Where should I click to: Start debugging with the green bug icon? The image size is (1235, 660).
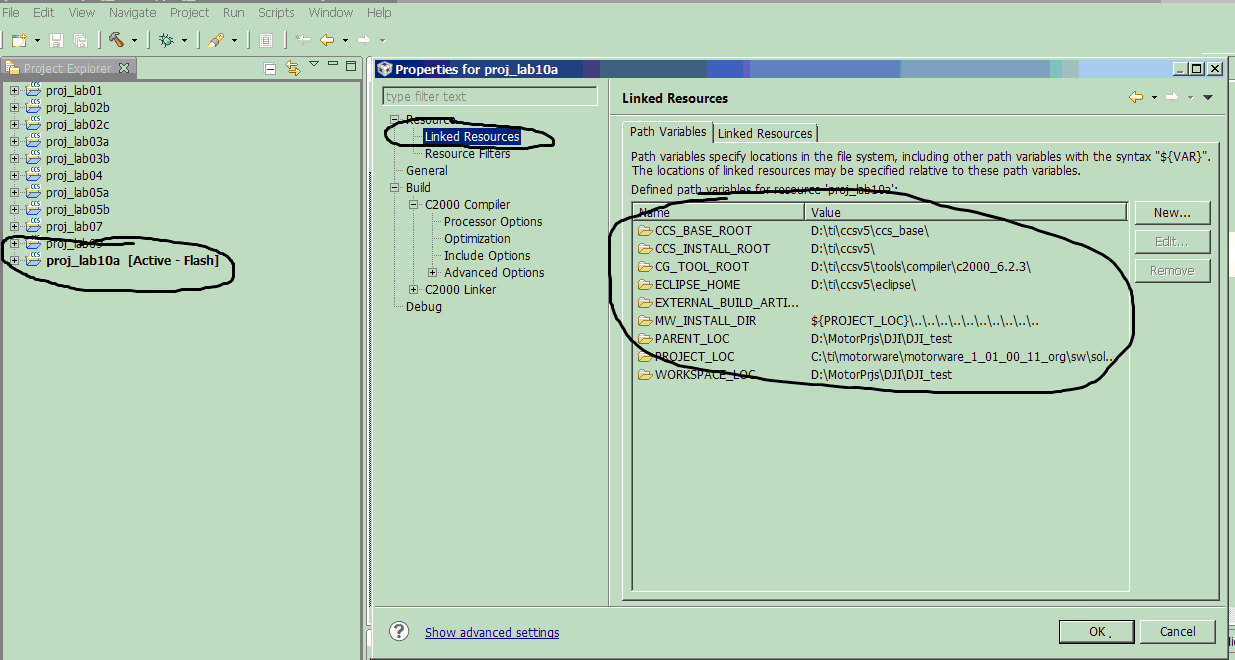(166, 40)
